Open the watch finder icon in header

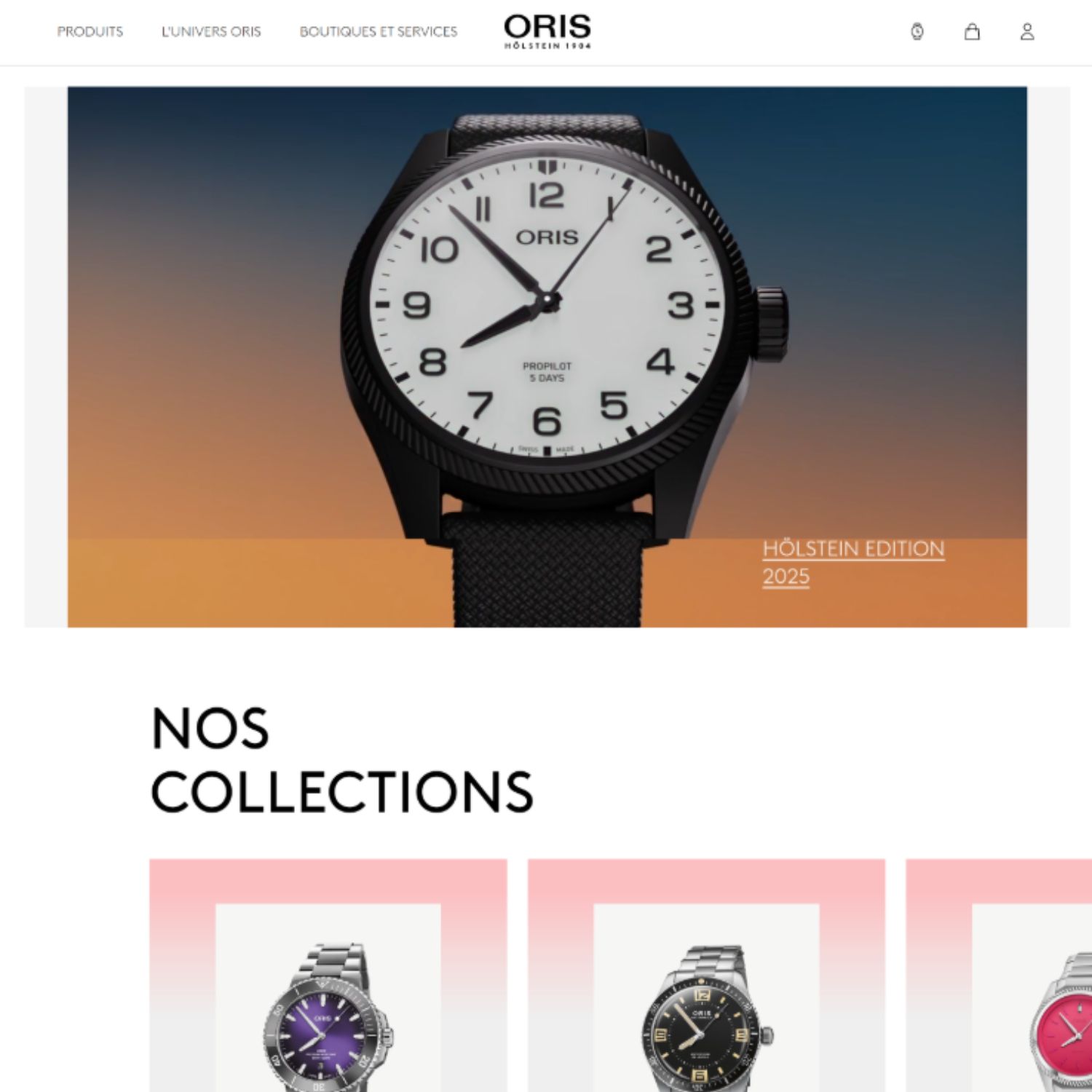point(917,32)
